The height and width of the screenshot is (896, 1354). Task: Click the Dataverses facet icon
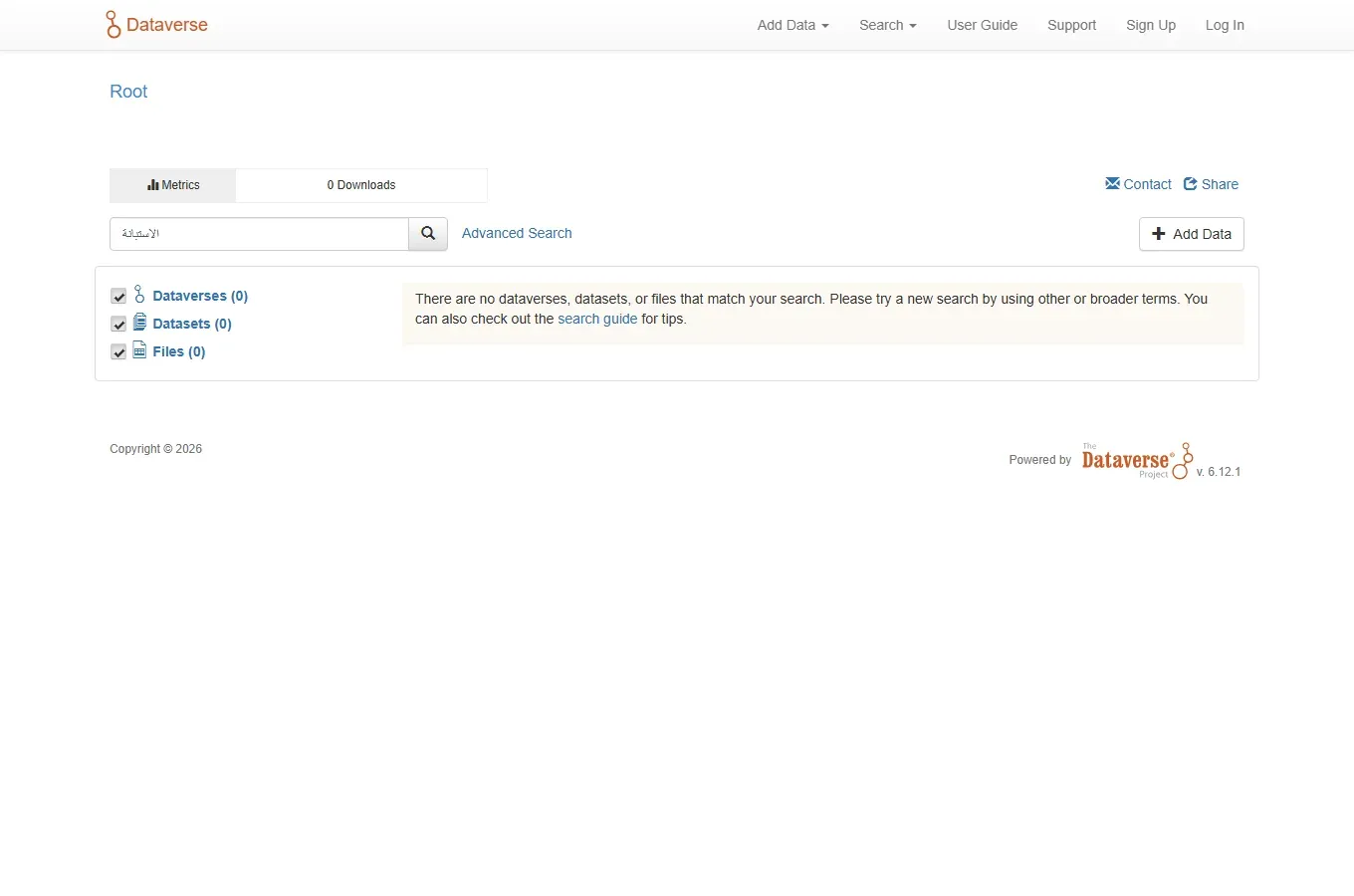tap(139, 295)
